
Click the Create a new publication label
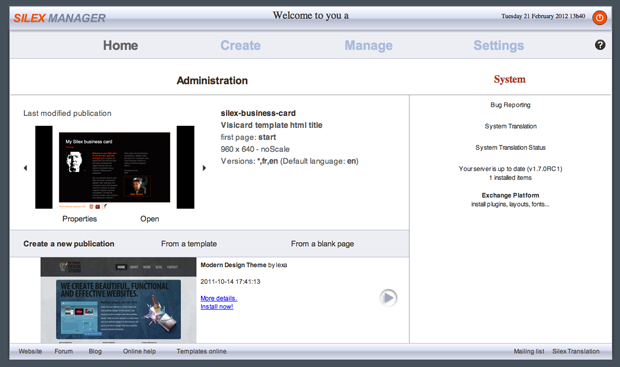[69, 244]
